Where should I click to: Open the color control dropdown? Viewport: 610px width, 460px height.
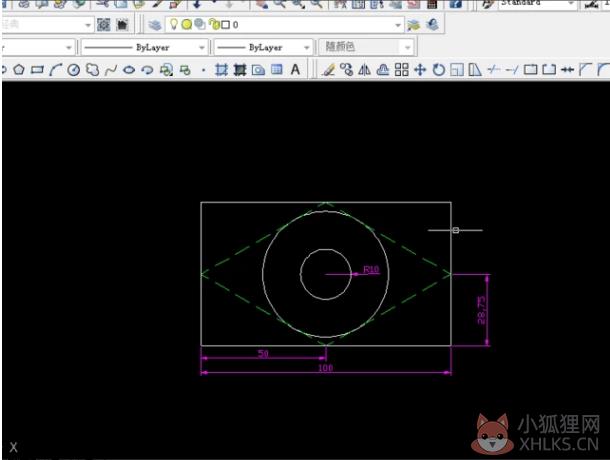tap(69, 47)
